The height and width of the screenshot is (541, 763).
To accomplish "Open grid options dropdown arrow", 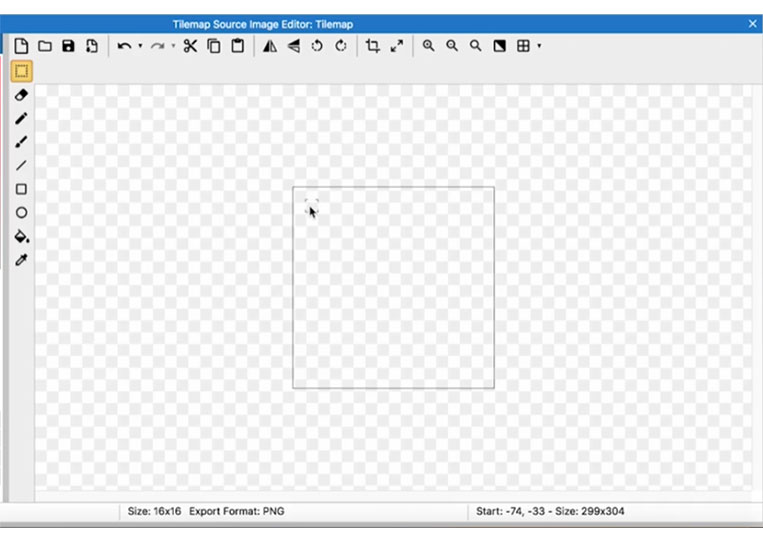I will click(539, 46).
